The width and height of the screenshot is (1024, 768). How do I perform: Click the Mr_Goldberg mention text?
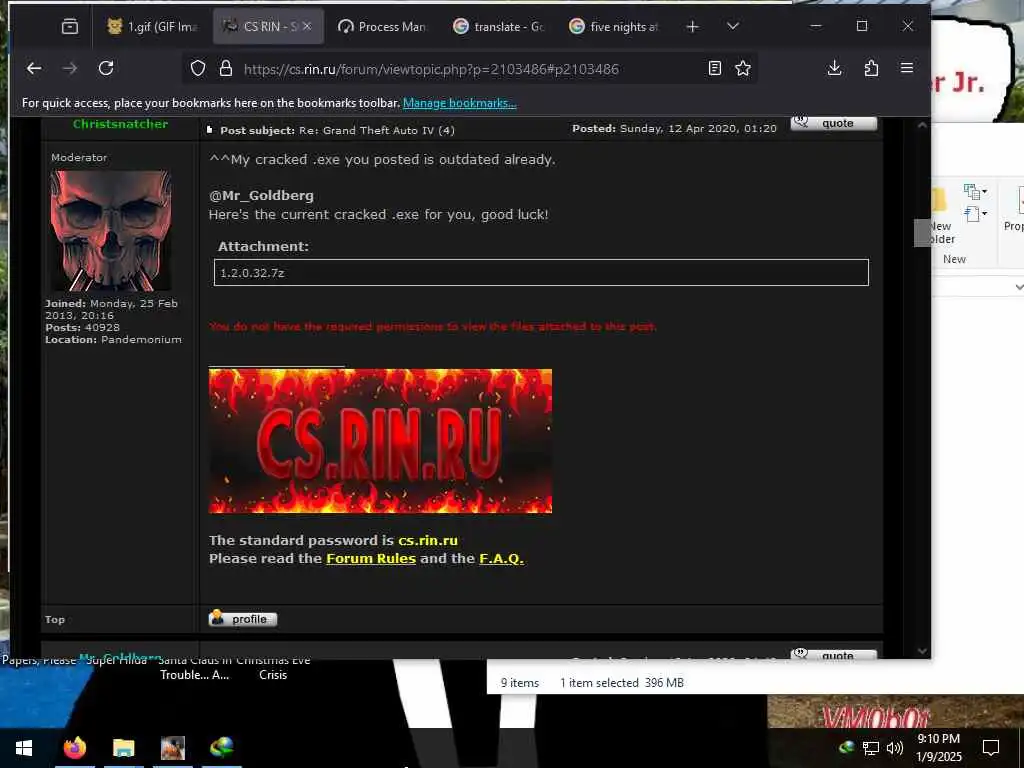point(261,195)
